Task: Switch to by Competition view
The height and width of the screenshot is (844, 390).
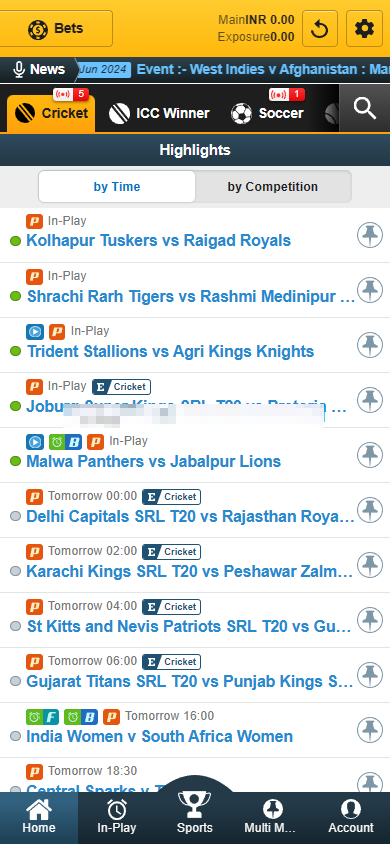Action: tap(273, 187)
